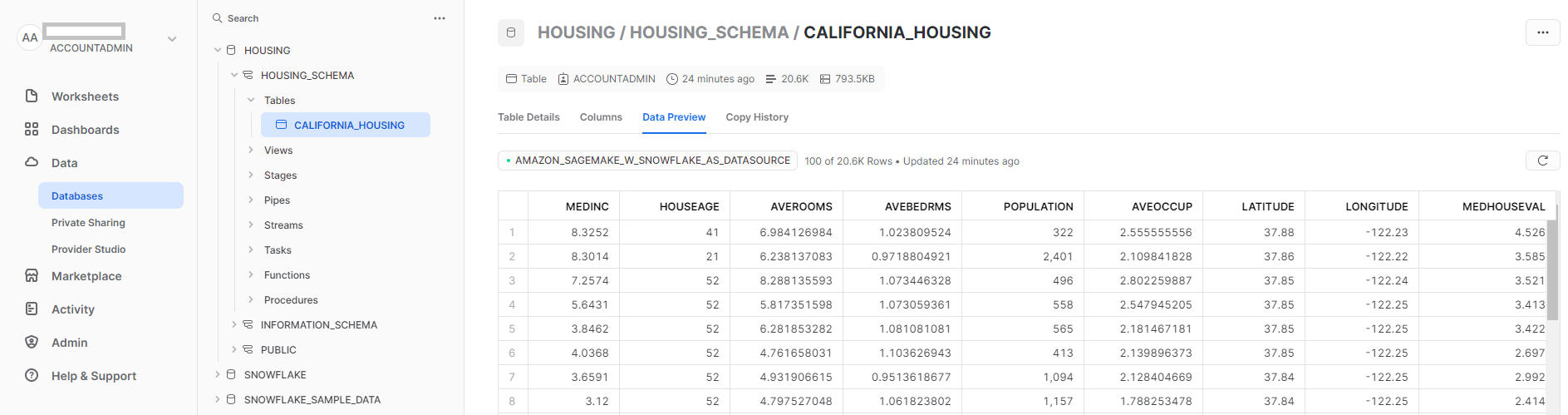Open the table more actions ellipsis button
The image size is (1568, 415).
point(1543,32)
